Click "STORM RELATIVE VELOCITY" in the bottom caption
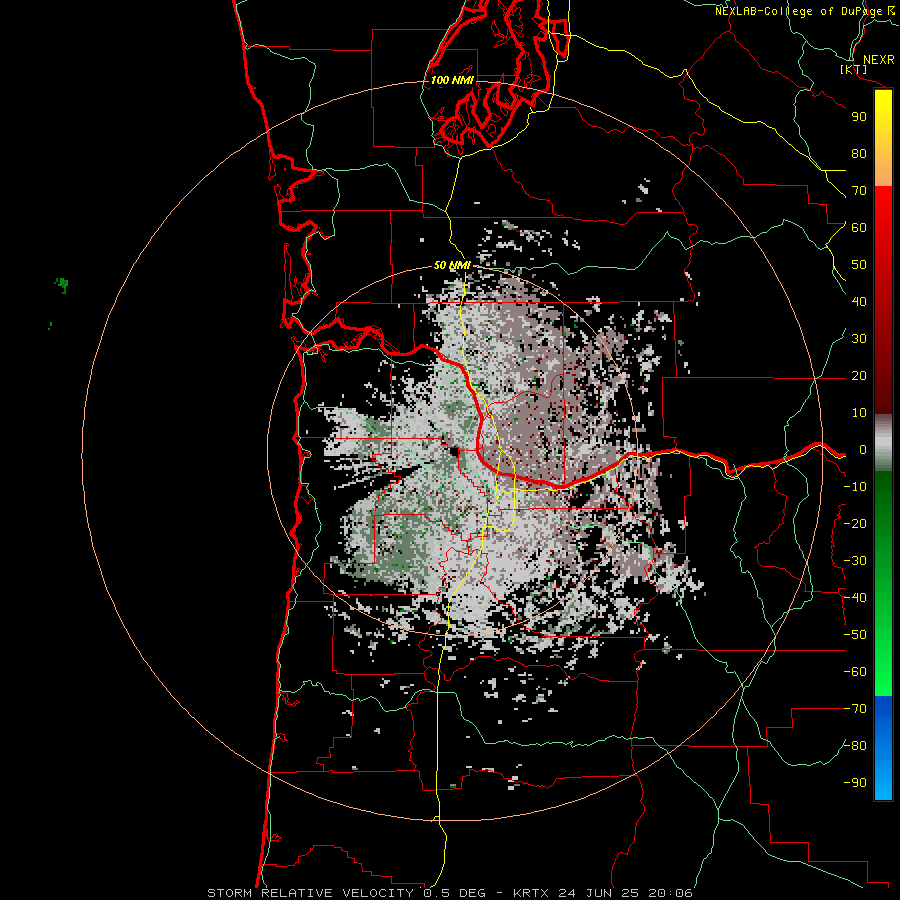 pyautogui.click(x=310, y=893)
